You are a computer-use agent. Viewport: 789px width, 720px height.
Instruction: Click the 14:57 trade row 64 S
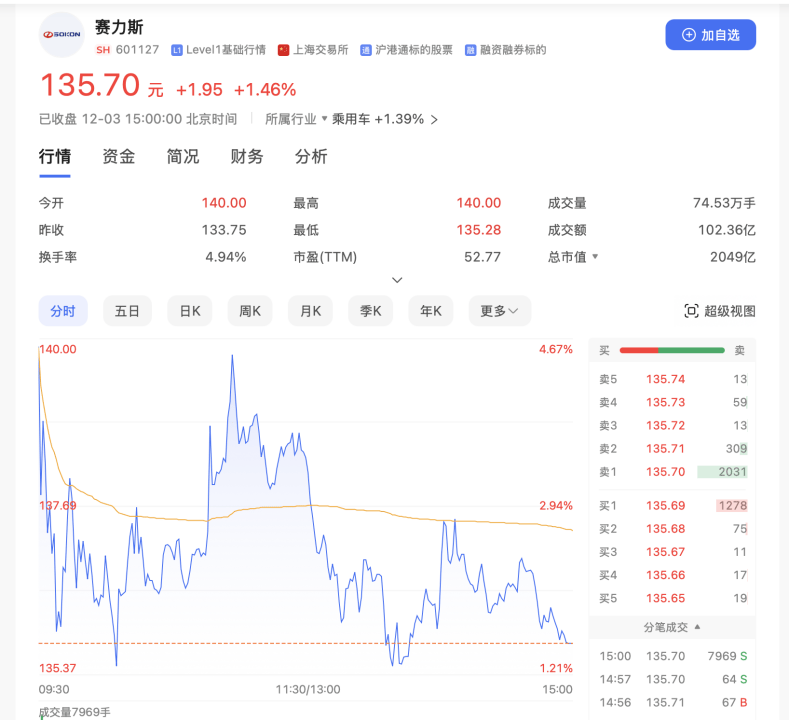673,679
